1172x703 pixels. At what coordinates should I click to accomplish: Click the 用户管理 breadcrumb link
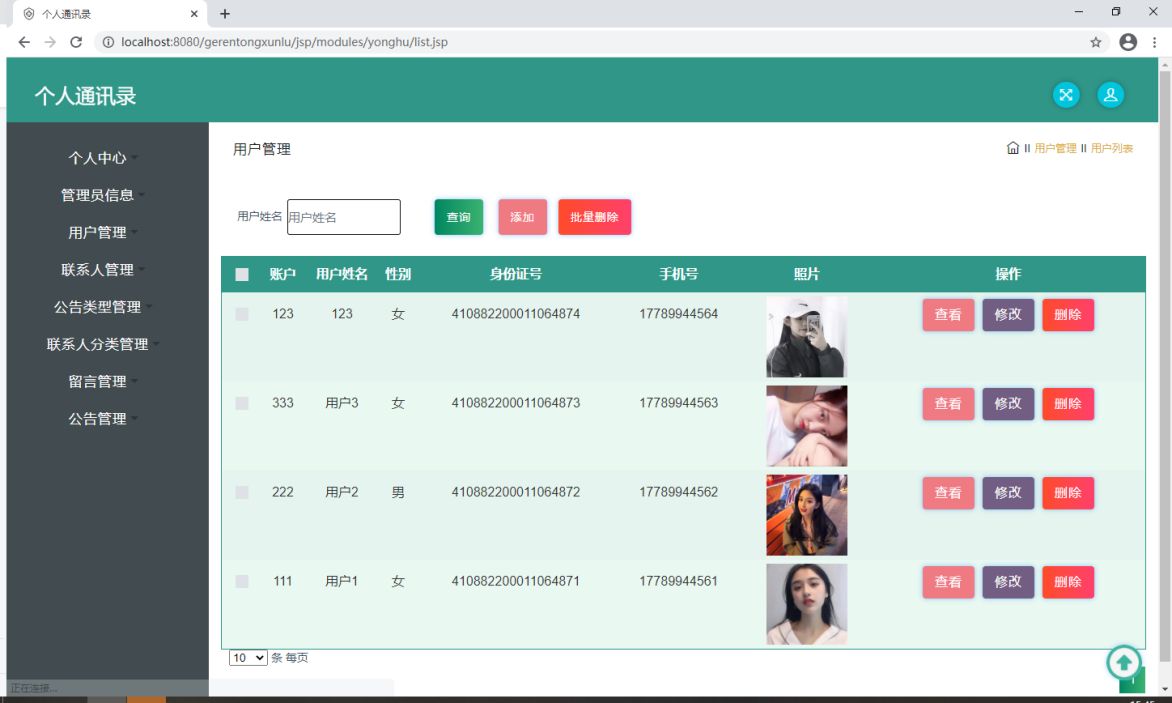(1055, 148)
